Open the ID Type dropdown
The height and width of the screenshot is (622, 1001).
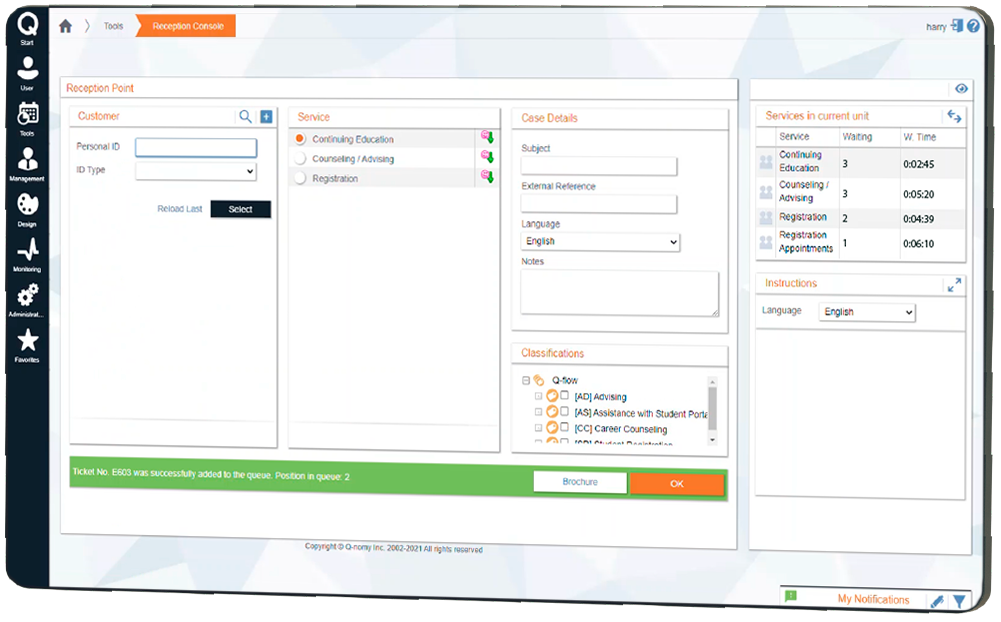click(196, 172)
